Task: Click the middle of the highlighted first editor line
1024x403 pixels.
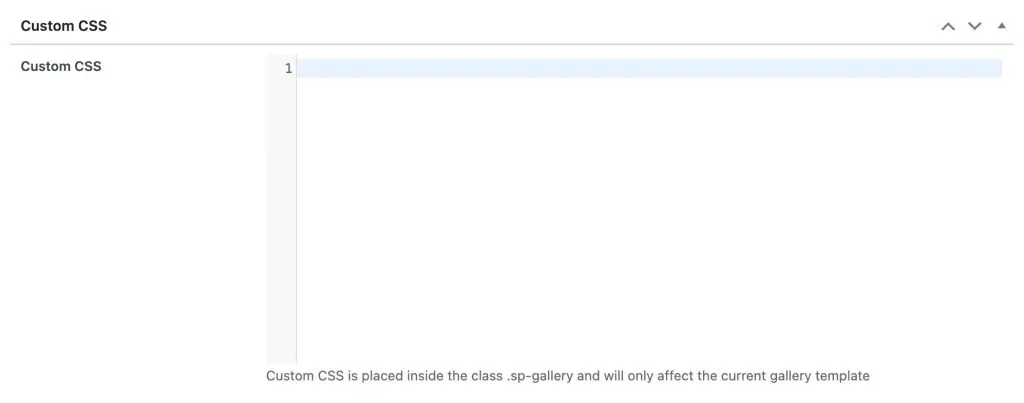Action: tap(650, 68)
